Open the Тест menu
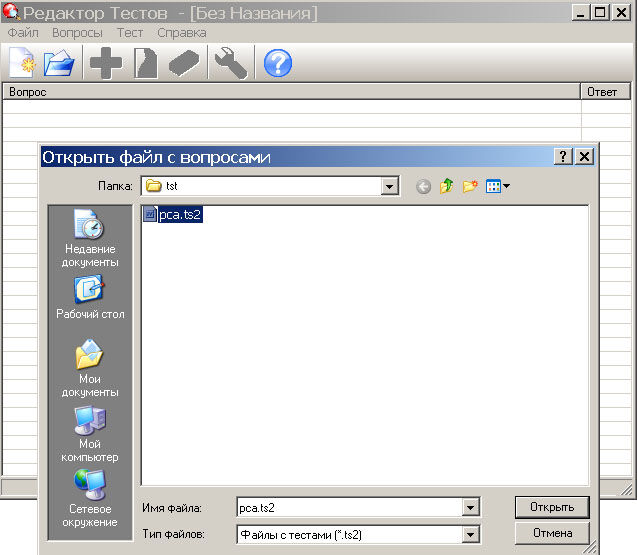The width and height of the screenshot is (637, 555). pos(130,33)
